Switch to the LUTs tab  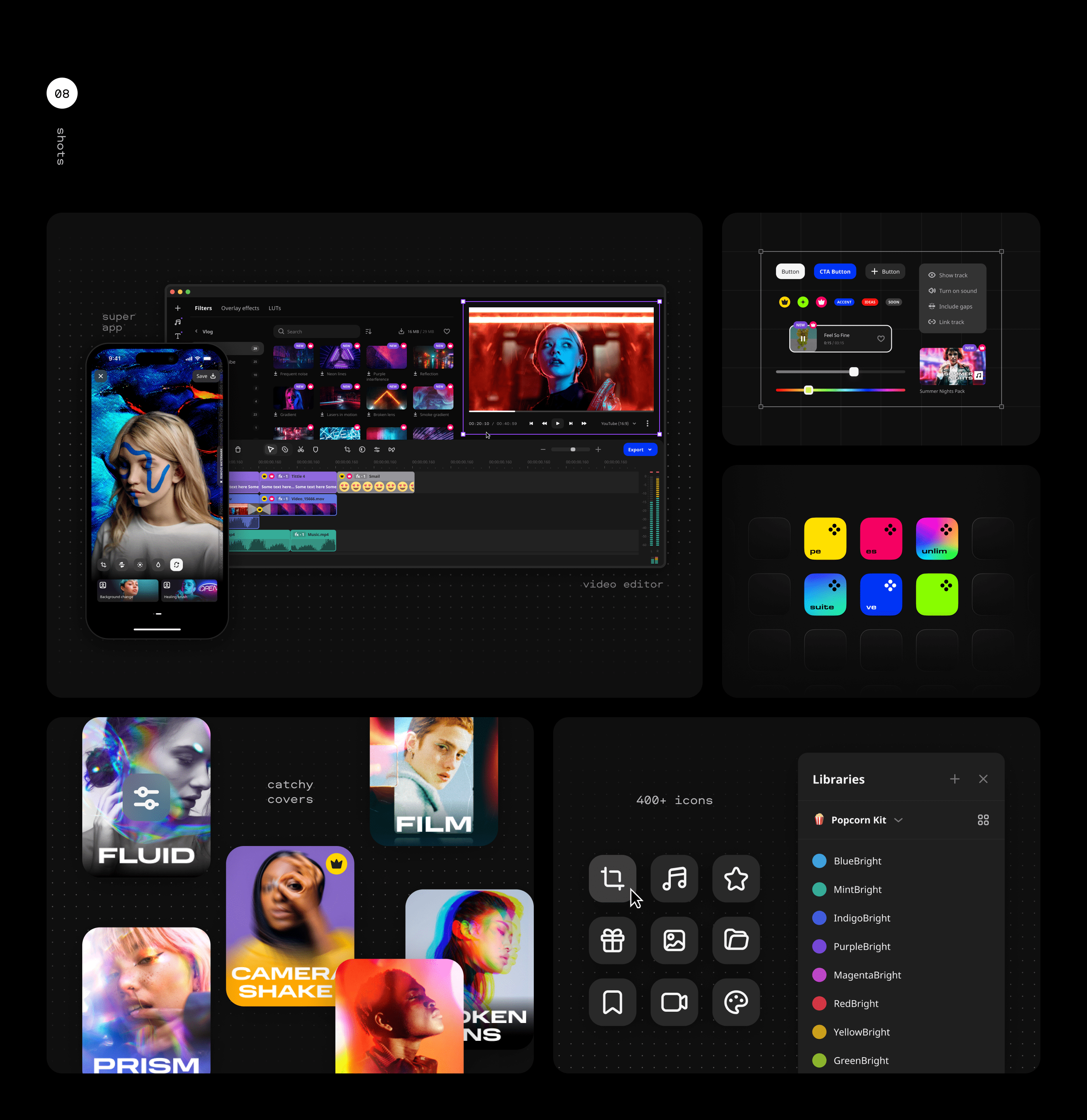[274, 308]
